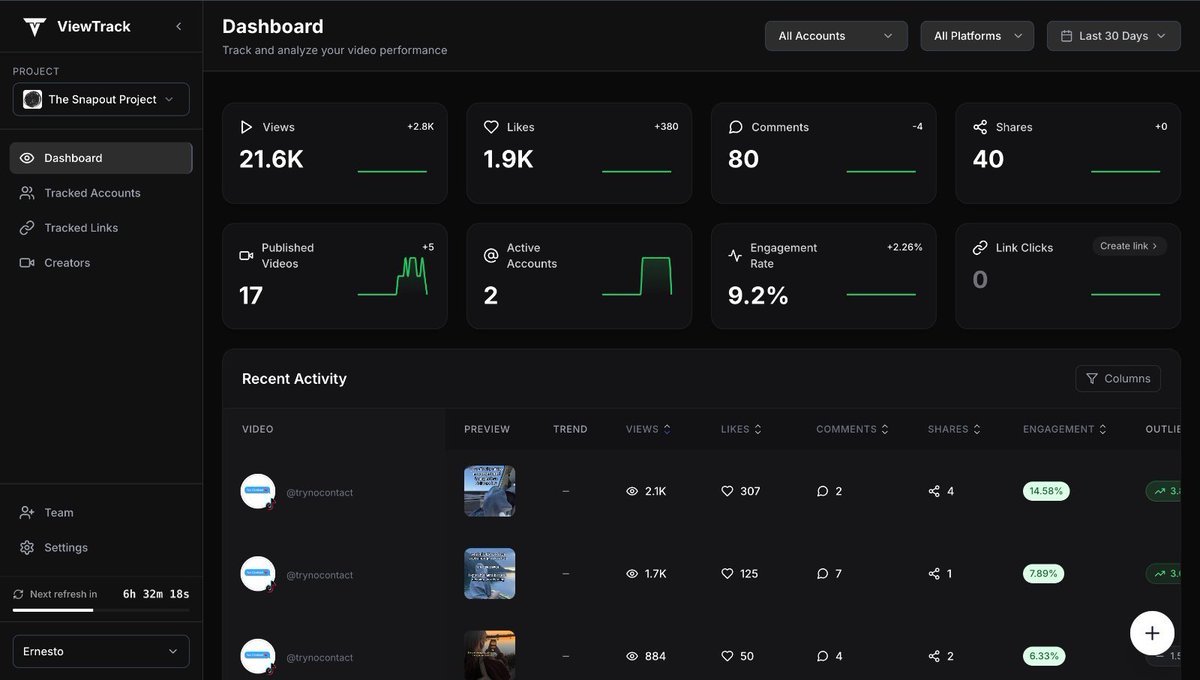
Task: Click the refresh icon next to Next refresh
Action: pyautogui.click(x=18, y=594)
